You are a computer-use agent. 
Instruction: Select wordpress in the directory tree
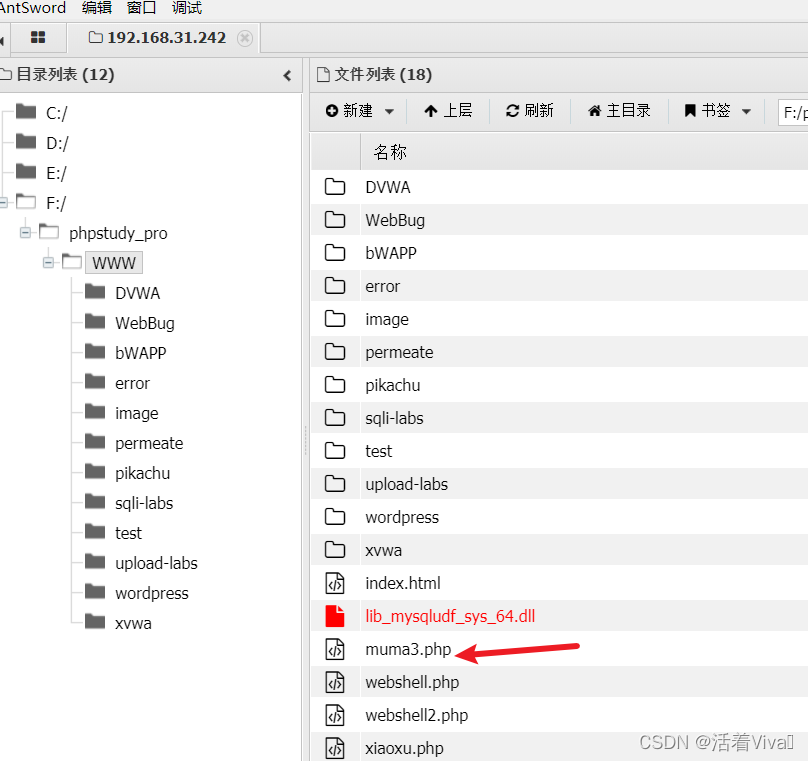coord(152,593)
